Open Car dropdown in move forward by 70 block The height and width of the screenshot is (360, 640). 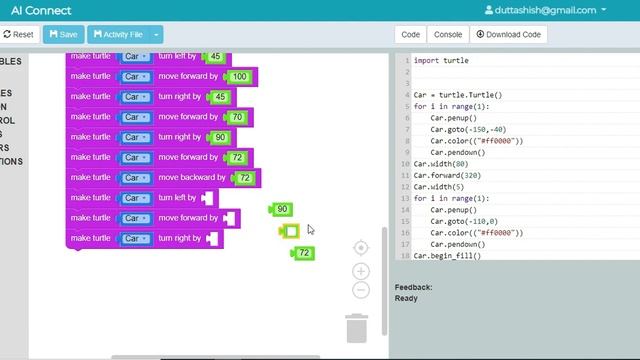(136, 117)
